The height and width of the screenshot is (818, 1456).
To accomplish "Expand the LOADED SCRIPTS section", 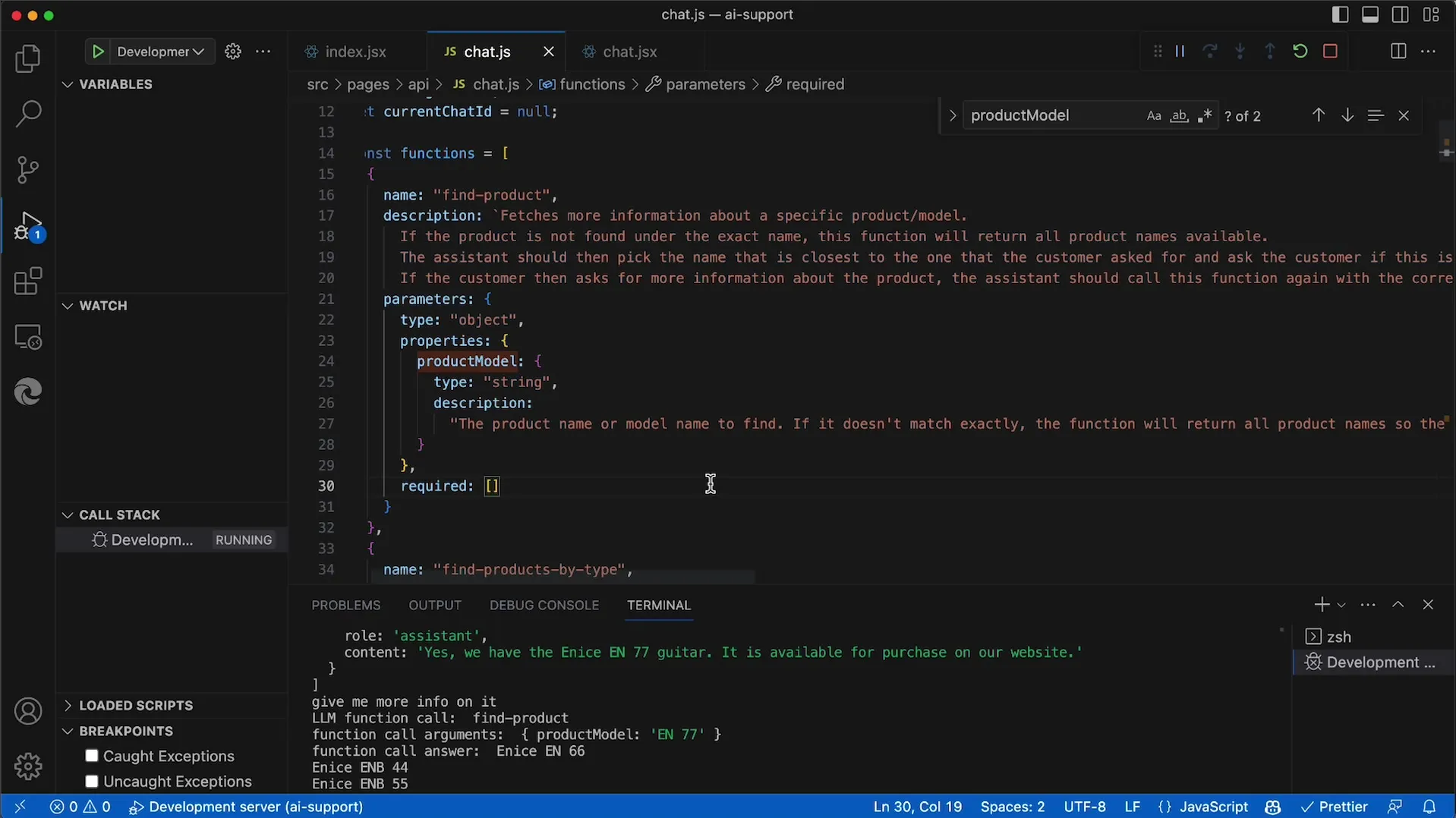I will click(x=68, y=706).
